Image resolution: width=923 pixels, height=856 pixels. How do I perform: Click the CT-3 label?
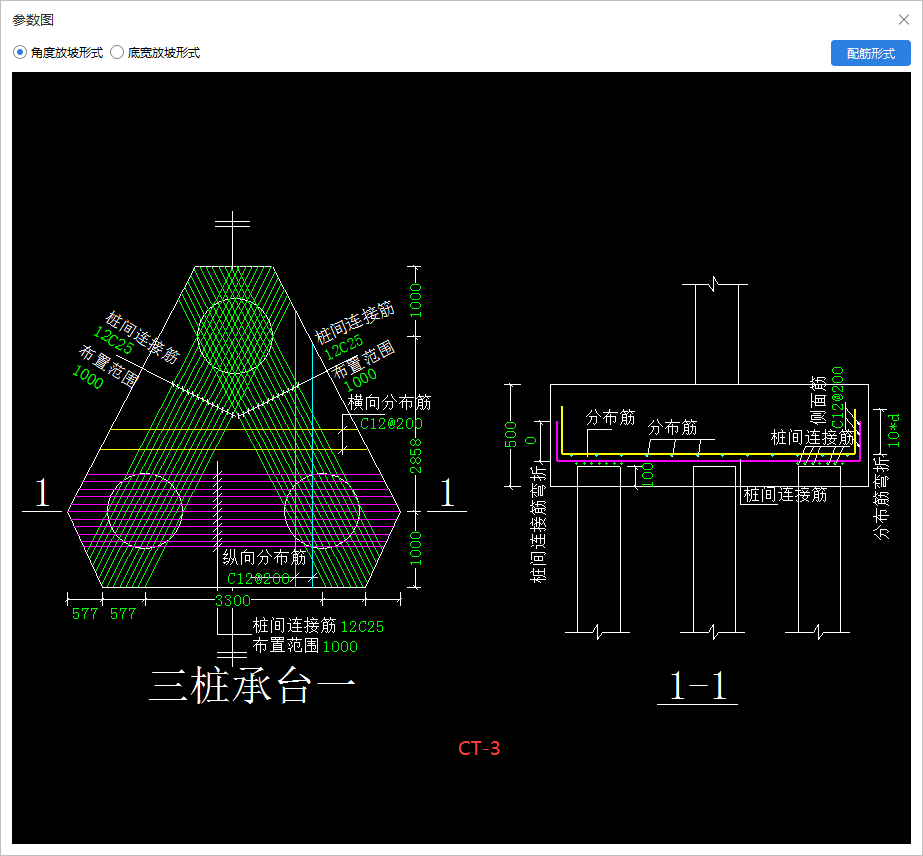[479, 748]
